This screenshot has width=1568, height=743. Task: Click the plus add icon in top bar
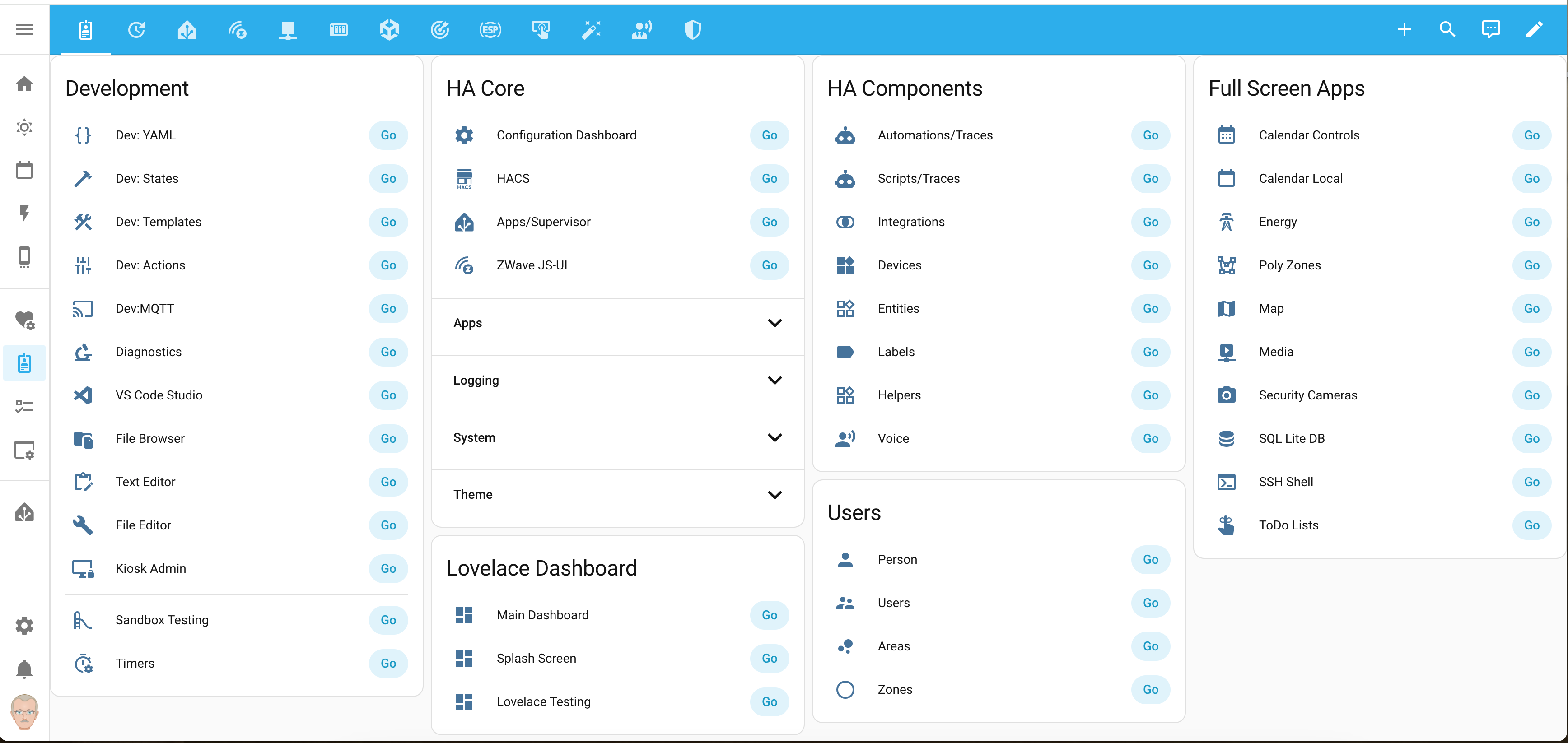[x=1404, y=29]
